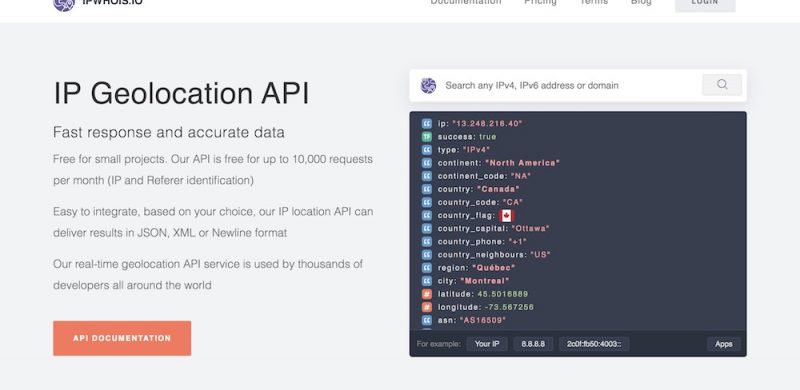The width and height of the screenshot is (800, 390).
Task: Focus the IP address search field
Action: tap(571, 85)
